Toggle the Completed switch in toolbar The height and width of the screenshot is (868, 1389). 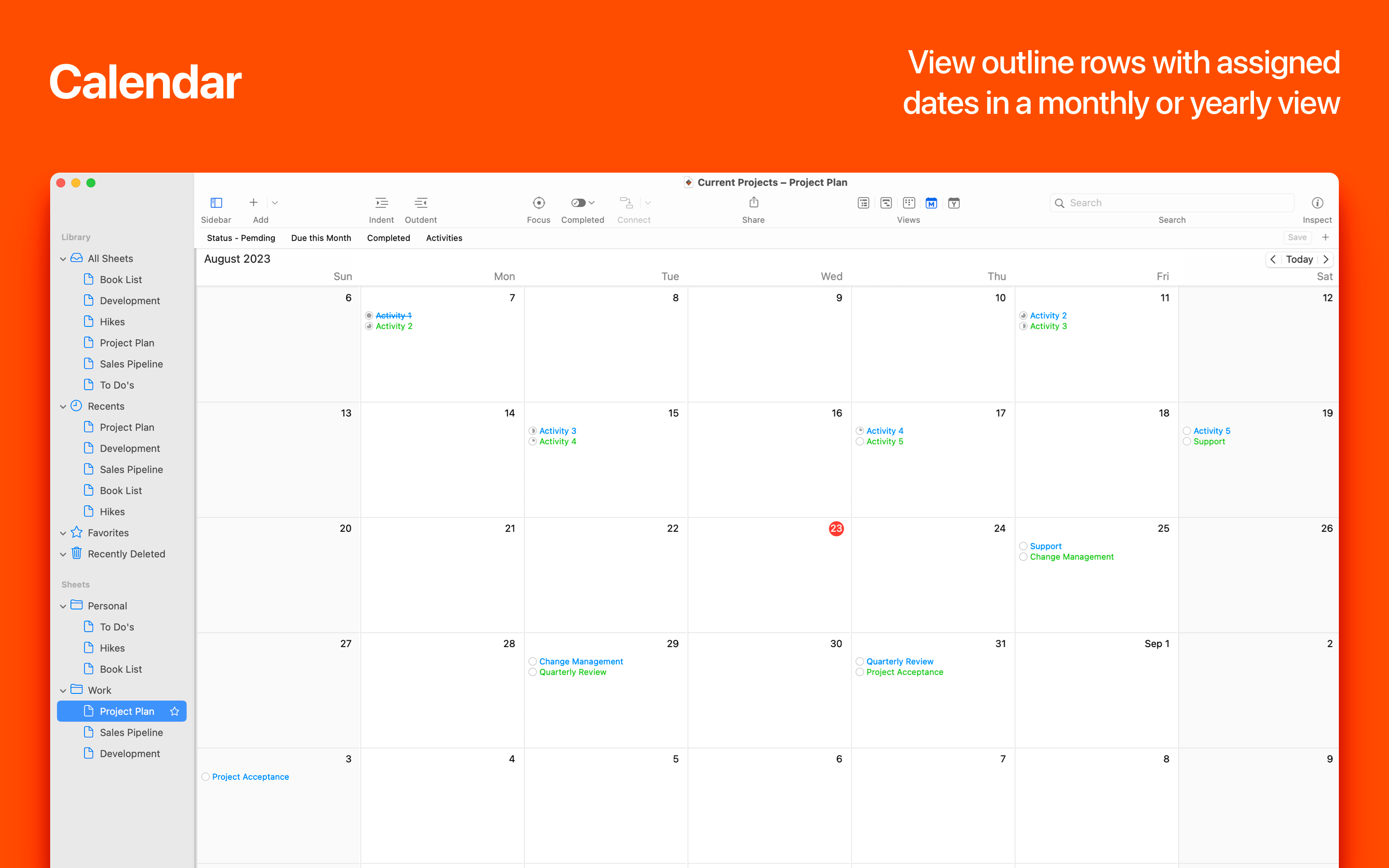(x=578, y=203)
